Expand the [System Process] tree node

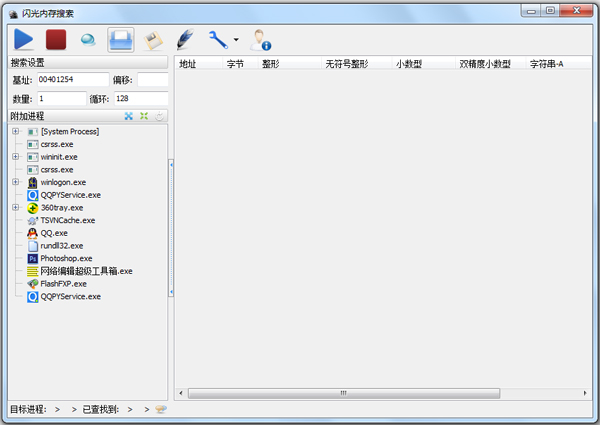coord(15,132)
